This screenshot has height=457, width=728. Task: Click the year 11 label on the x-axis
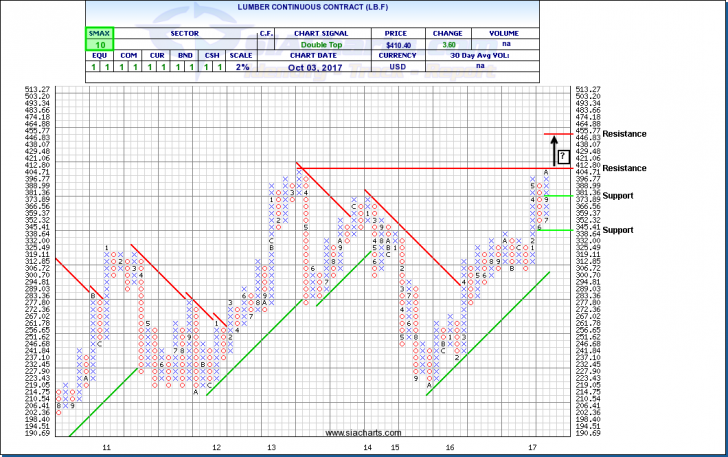coord(106,447)
